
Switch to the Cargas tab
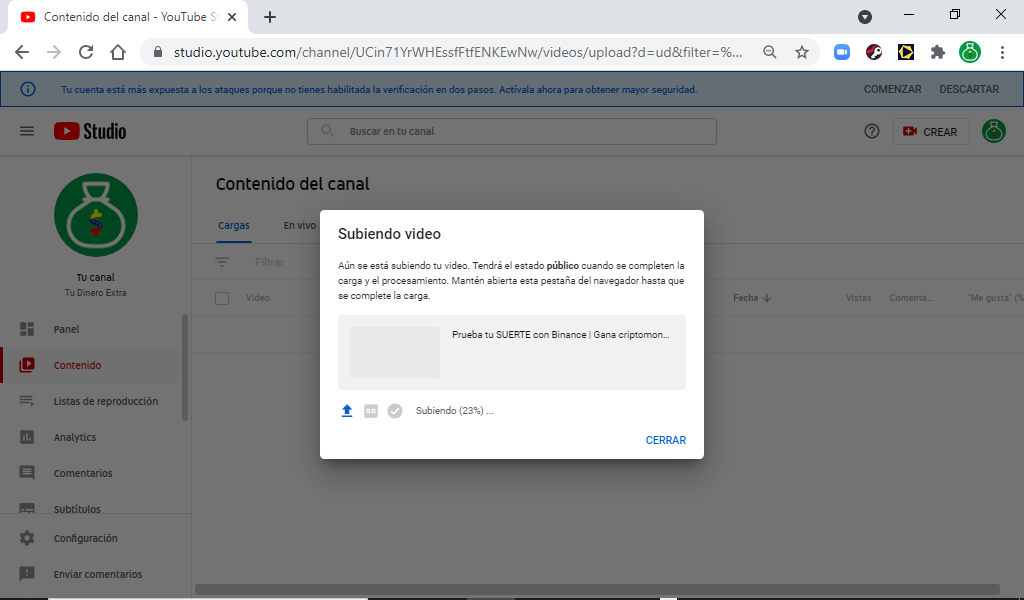[234, 225]
